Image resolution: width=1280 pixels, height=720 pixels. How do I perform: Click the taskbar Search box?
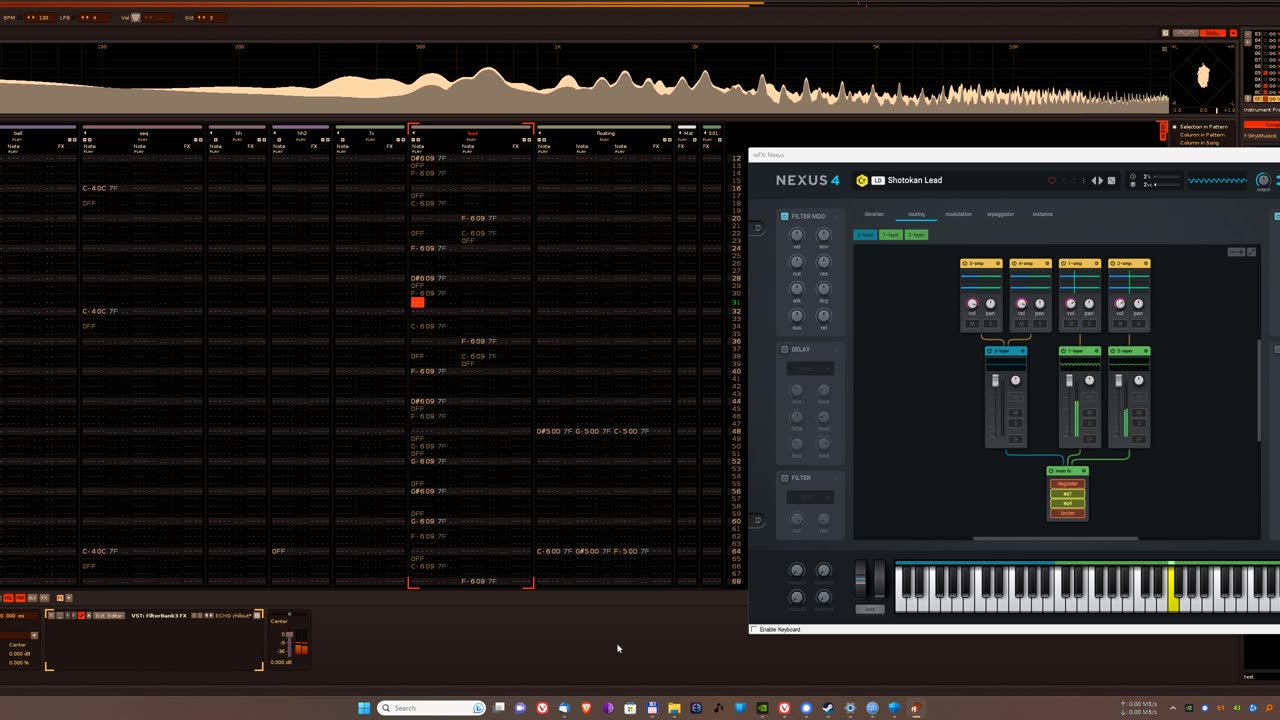pyautogui.click(x=431, y=708)
